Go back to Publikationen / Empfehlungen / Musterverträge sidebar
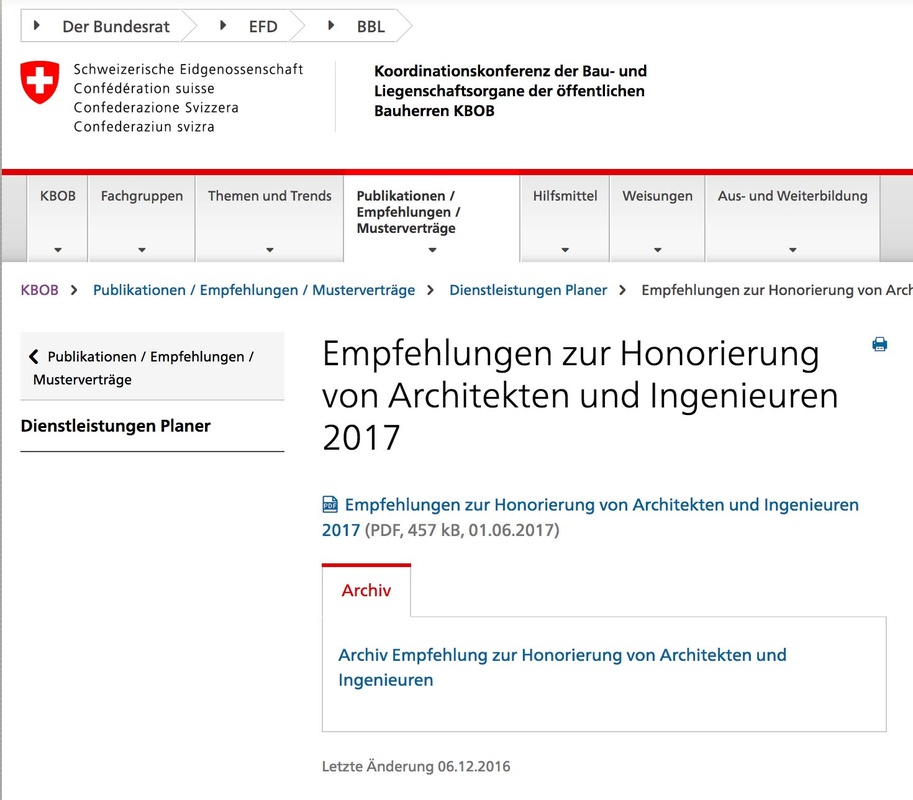The image size is (913, 800). click(152, 366)
